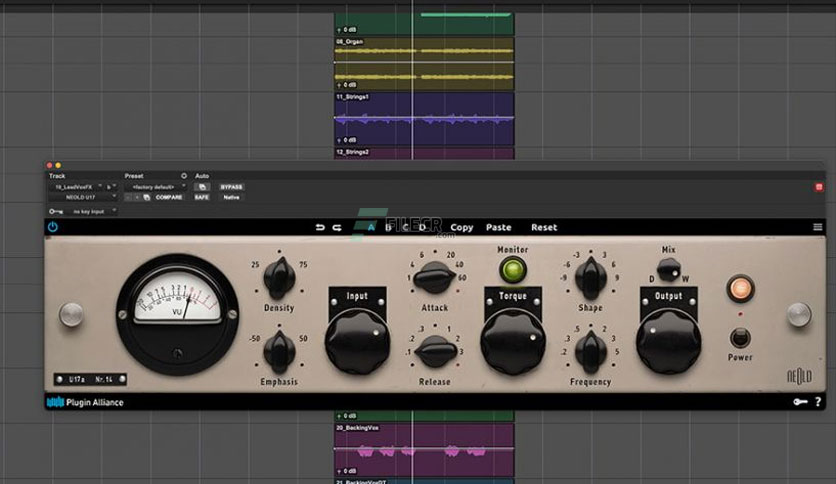Click the NEOLD logo on faceplate
The image size is (836, 484).
[799, 376]
